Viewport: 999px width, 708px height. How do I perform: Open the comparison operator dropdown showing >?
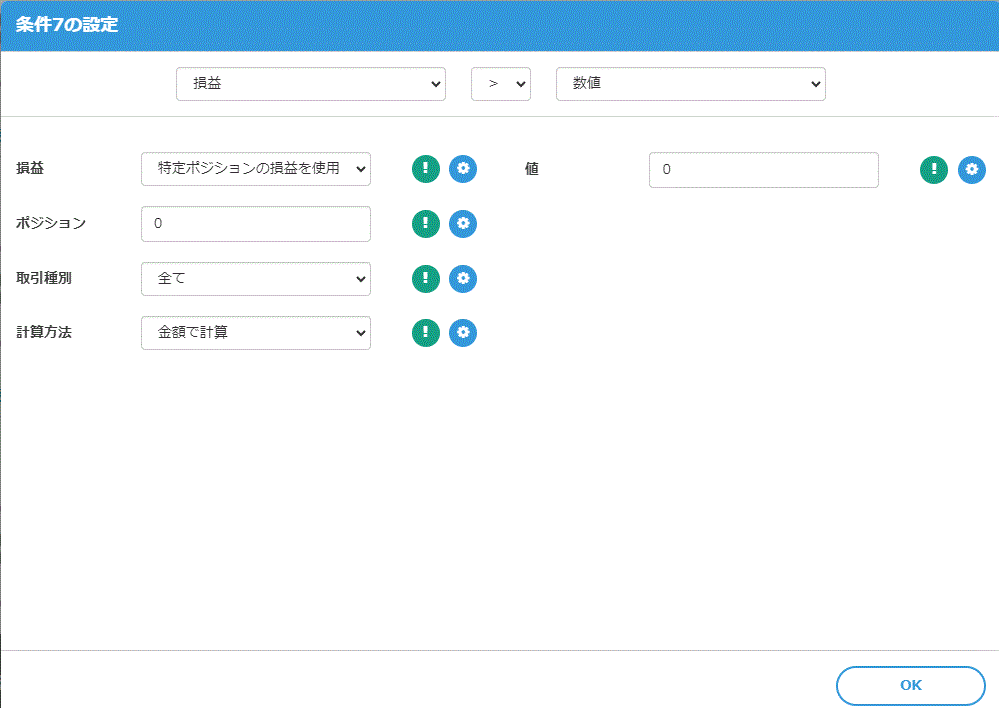(x=500, y=84)
